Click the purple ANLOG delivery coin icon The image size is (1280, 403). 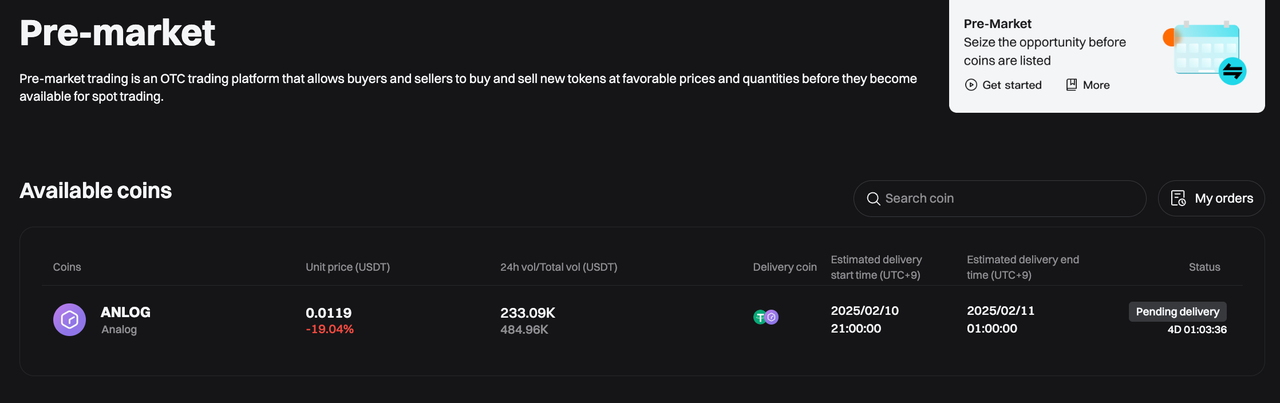772,317
